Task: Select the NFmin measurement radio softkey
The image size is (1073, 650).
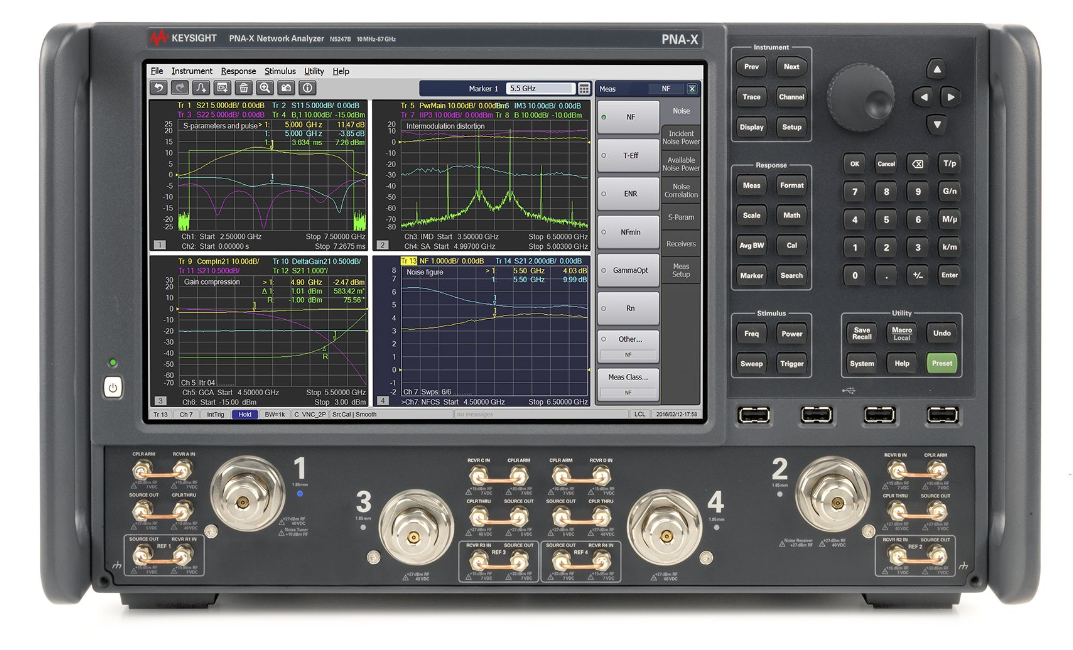Action: 628,232
